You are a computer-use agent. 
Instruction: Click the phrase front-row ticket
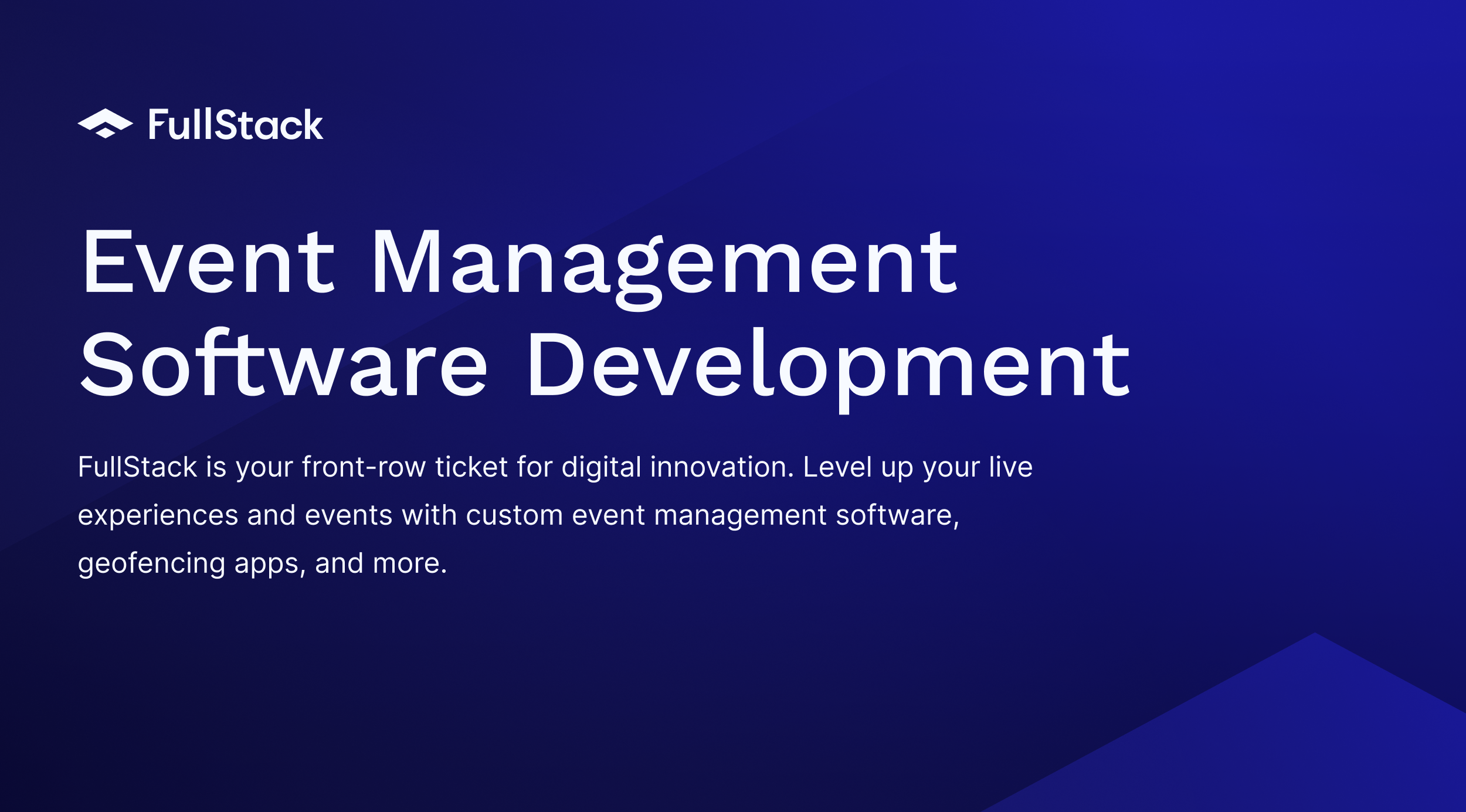click(405, 467)
